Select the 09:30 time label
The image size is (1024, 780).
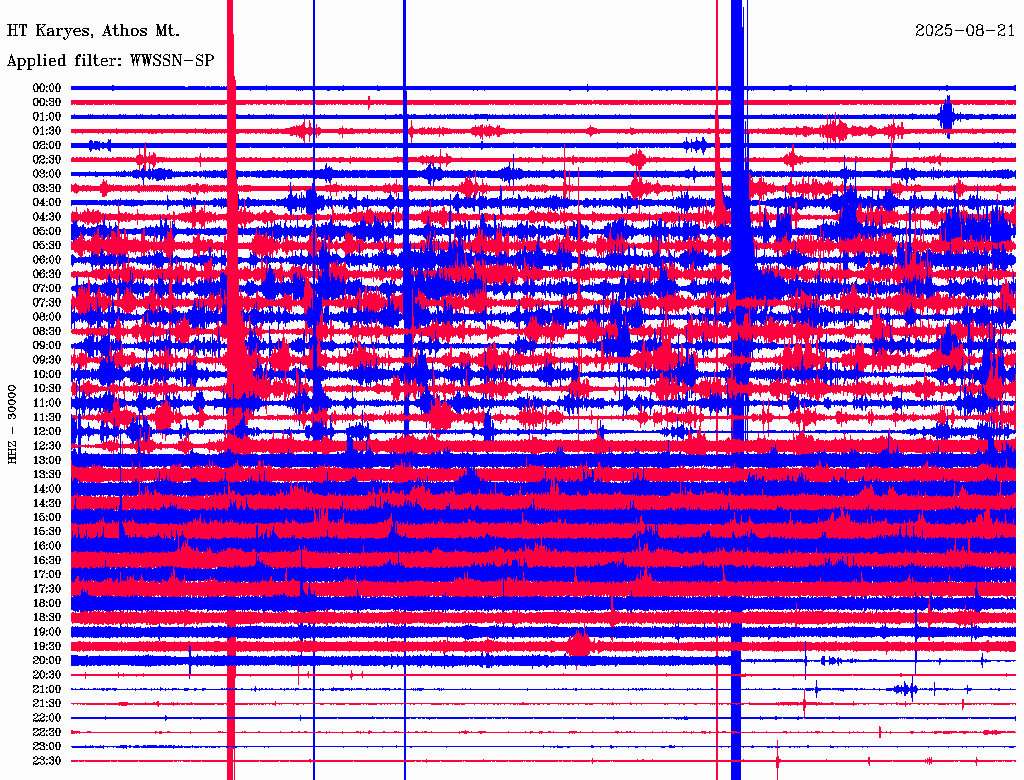[47, 360]
